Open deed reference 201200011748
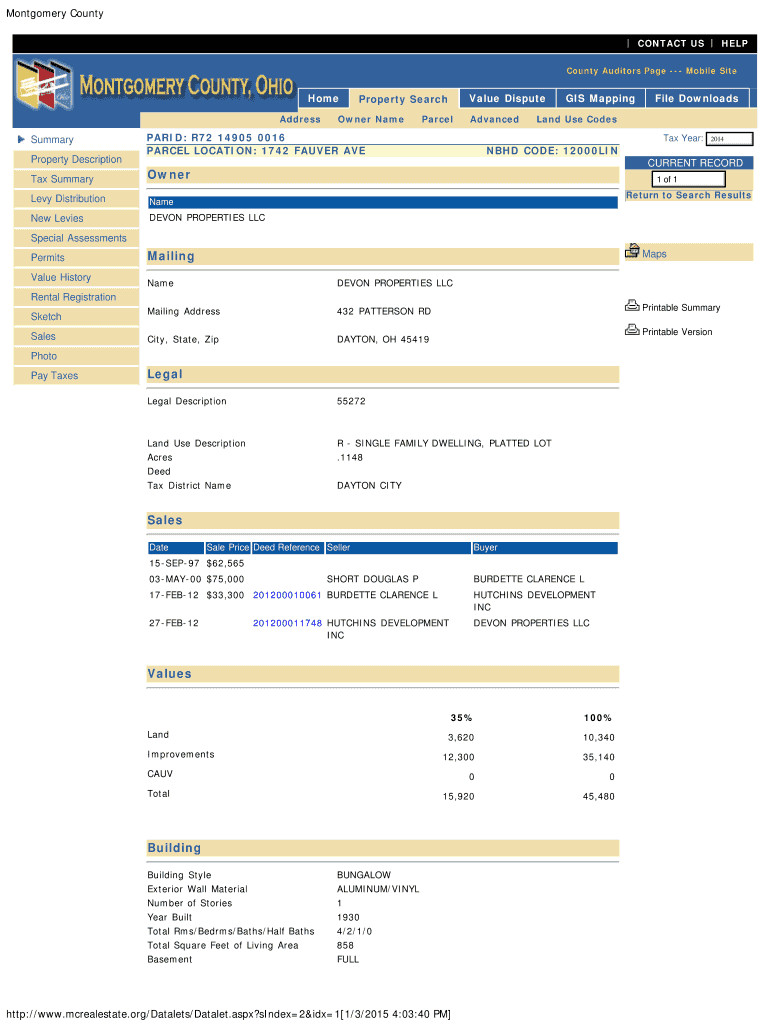 point(287,623)
